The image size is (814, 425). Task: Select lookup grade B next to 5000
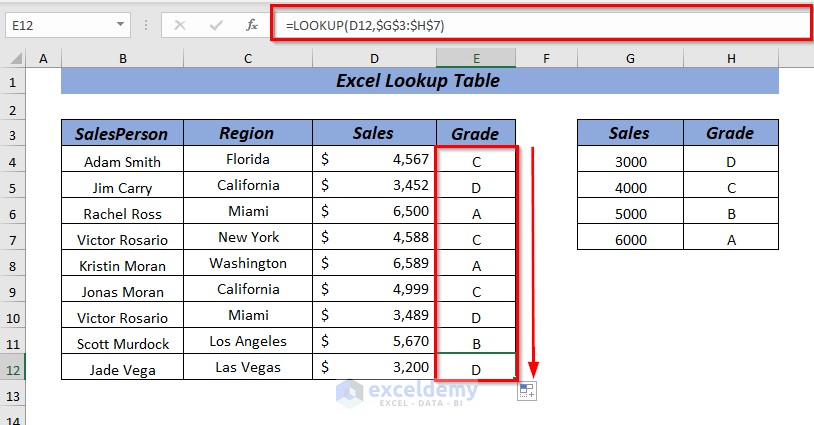click(731, 211)
